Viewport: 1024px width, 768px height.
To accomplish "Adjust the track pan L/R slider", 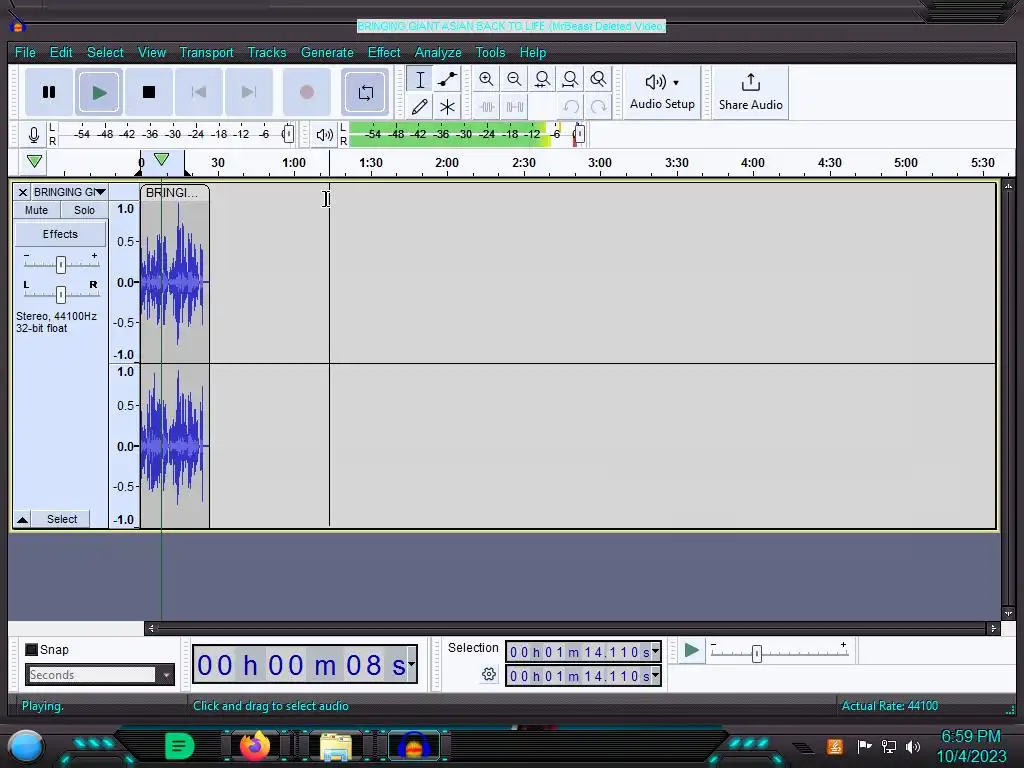I will [x=61, y=295].
